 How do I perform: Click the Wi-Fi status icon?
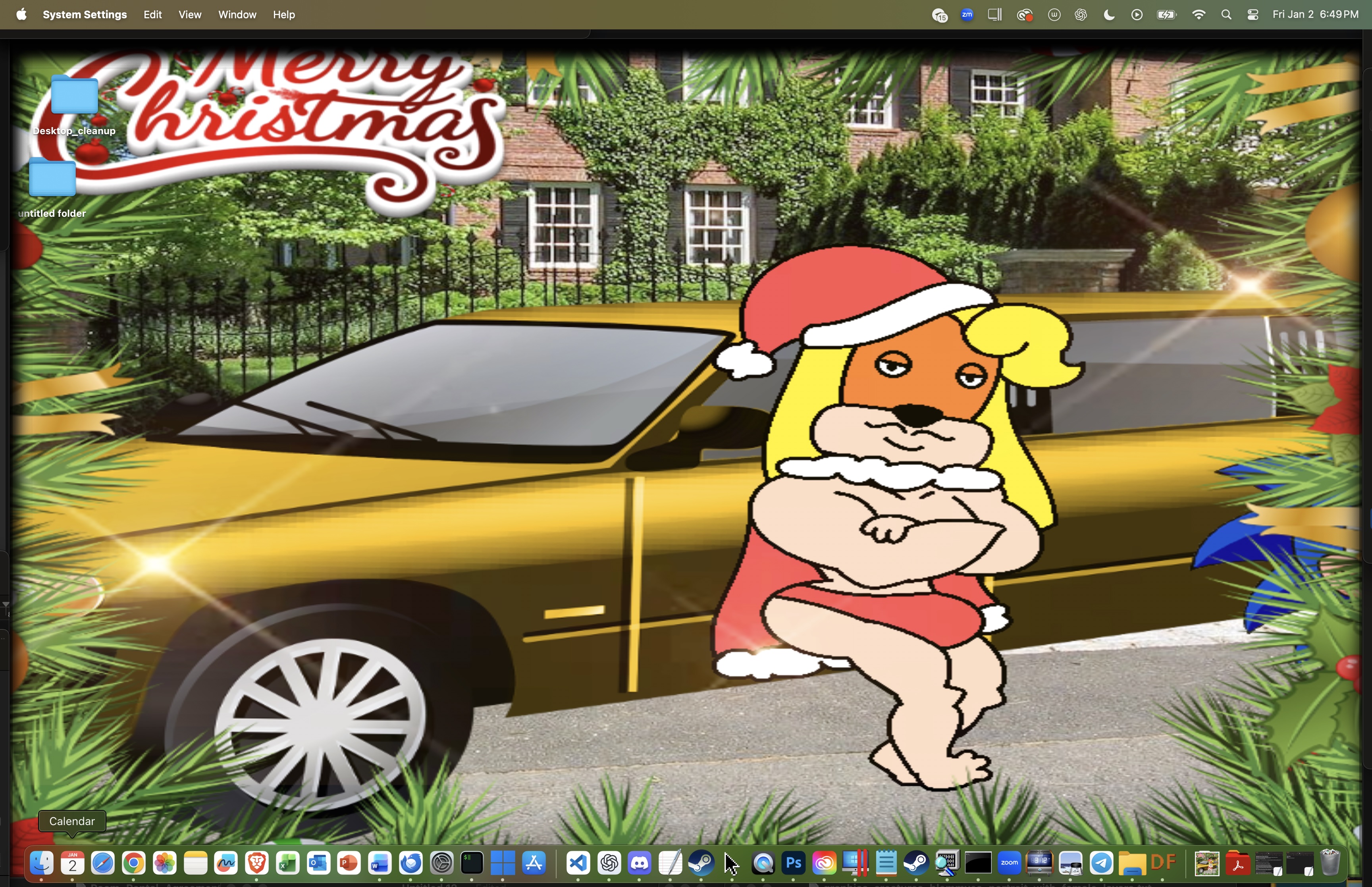click(1199, 15)
